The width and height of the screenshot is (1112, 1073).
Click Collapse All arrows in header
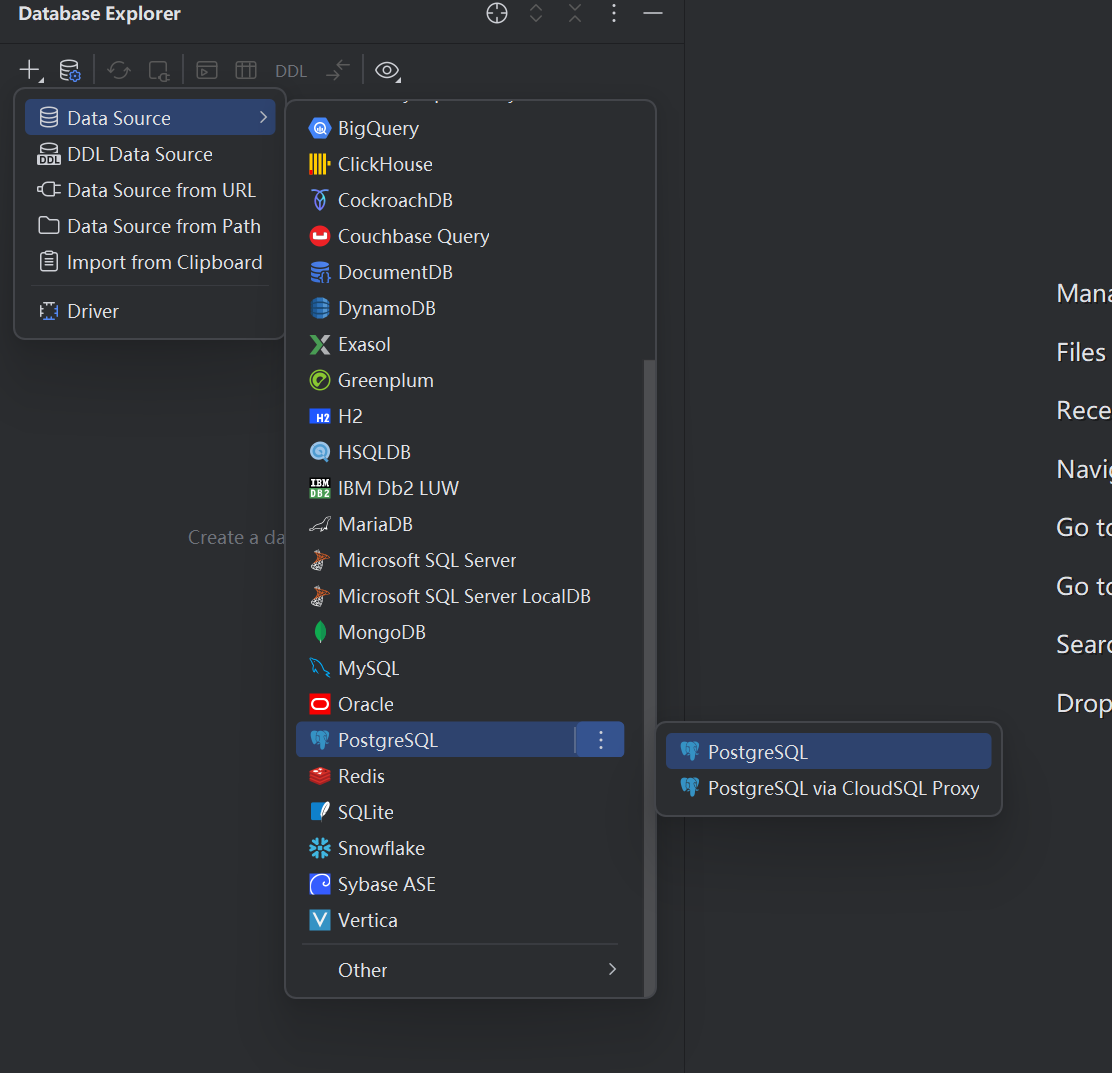click(575, 13)
